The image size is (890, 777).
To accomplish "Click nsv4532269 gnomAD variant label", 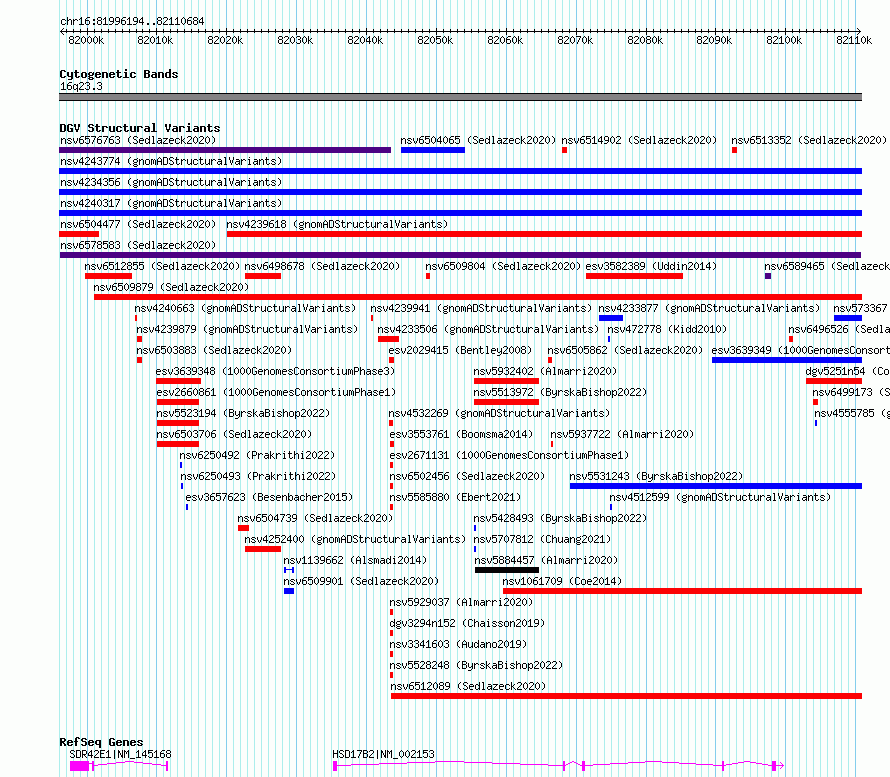I will click(x=499, y=413).
